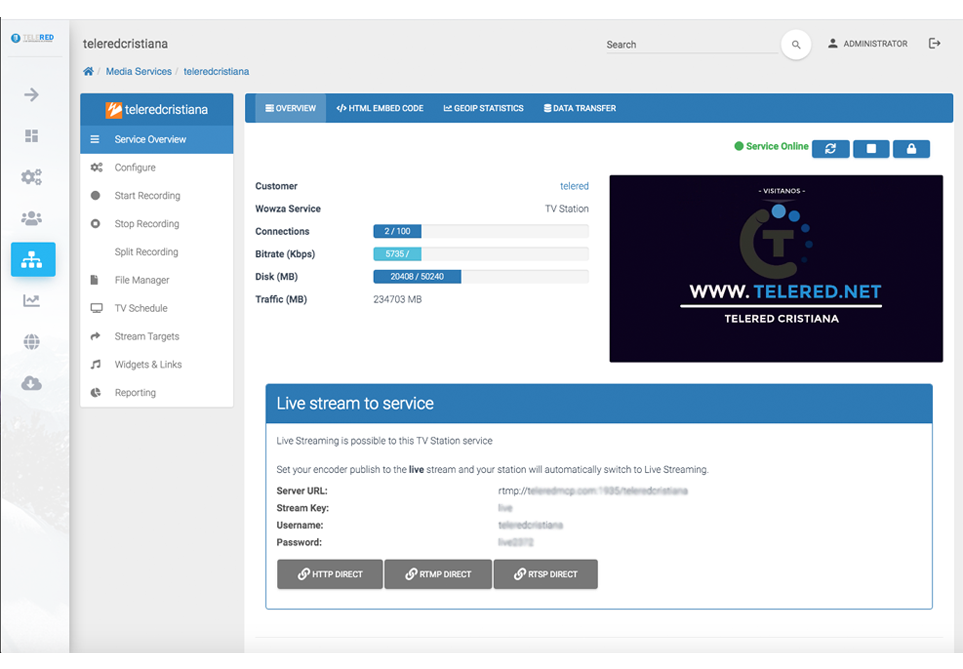Viewport: 963px width, 669px height.
Task: Click the RTMP Direct button
Action: 438,574
